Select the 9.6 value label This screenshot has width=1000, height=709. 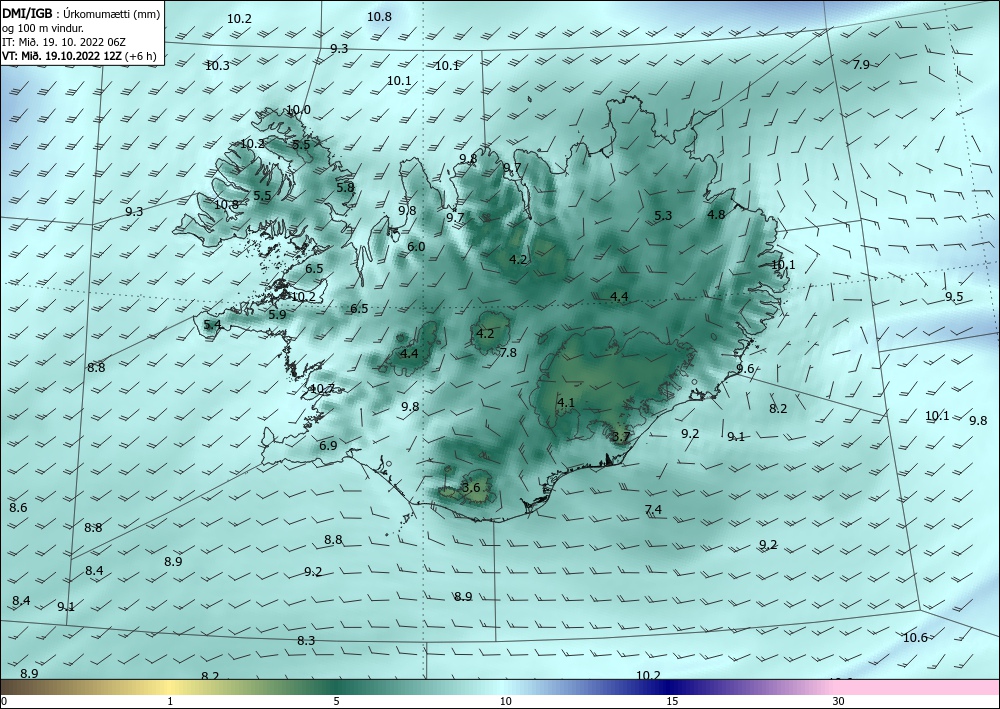point(745,369)
